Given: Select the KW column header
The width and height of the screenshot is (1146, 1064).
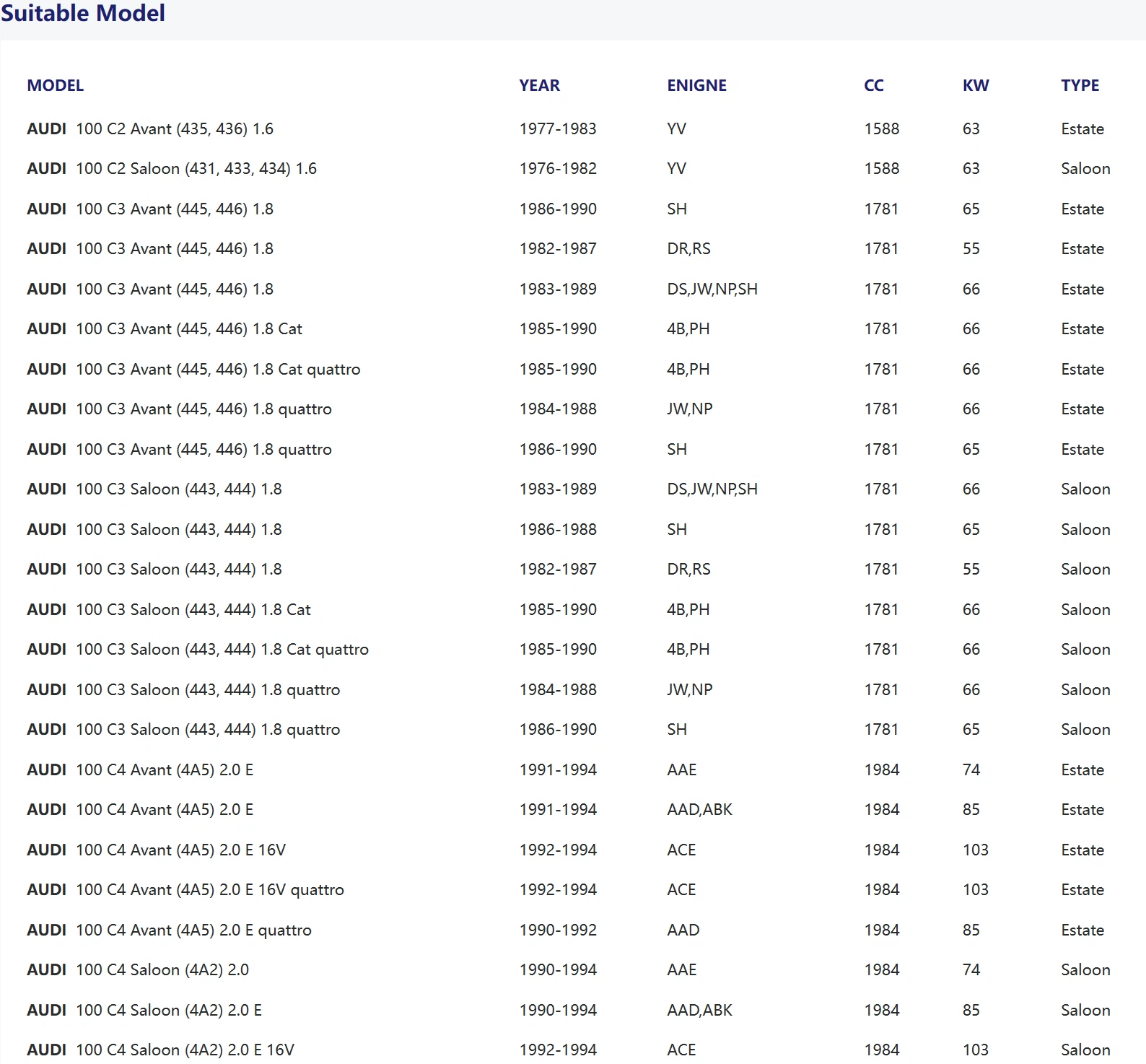Looking at the screenshot, I should click(976, 85).
